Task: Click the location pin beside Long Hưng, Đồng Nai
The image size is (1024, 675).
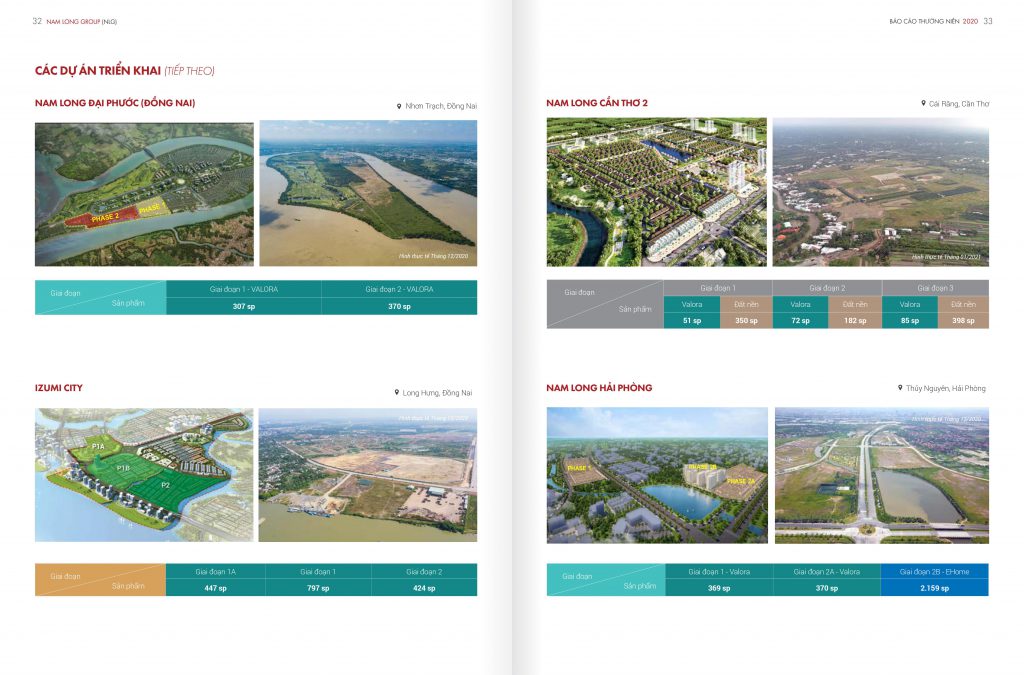Action: pyautogui.click(x=396, y=392)
